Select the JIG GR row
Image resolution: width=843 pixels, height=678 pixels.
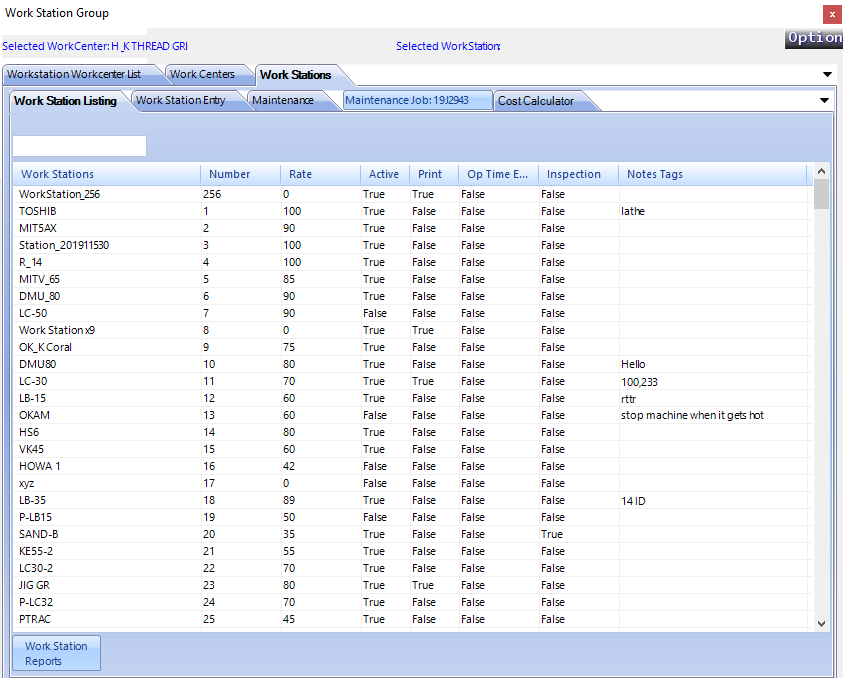[412, 585]
